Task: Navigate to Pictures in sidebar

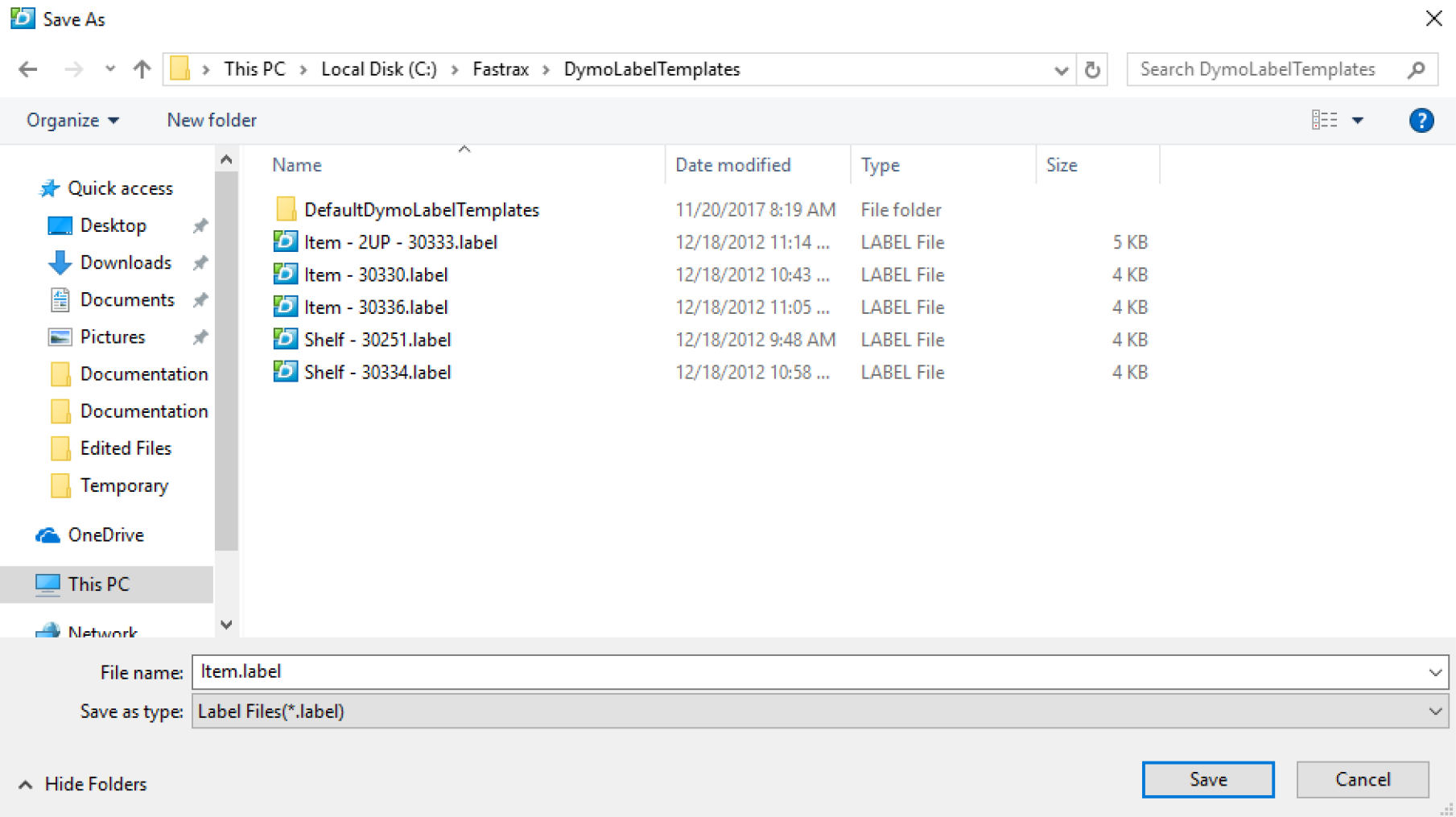Action: click(113, 336)
